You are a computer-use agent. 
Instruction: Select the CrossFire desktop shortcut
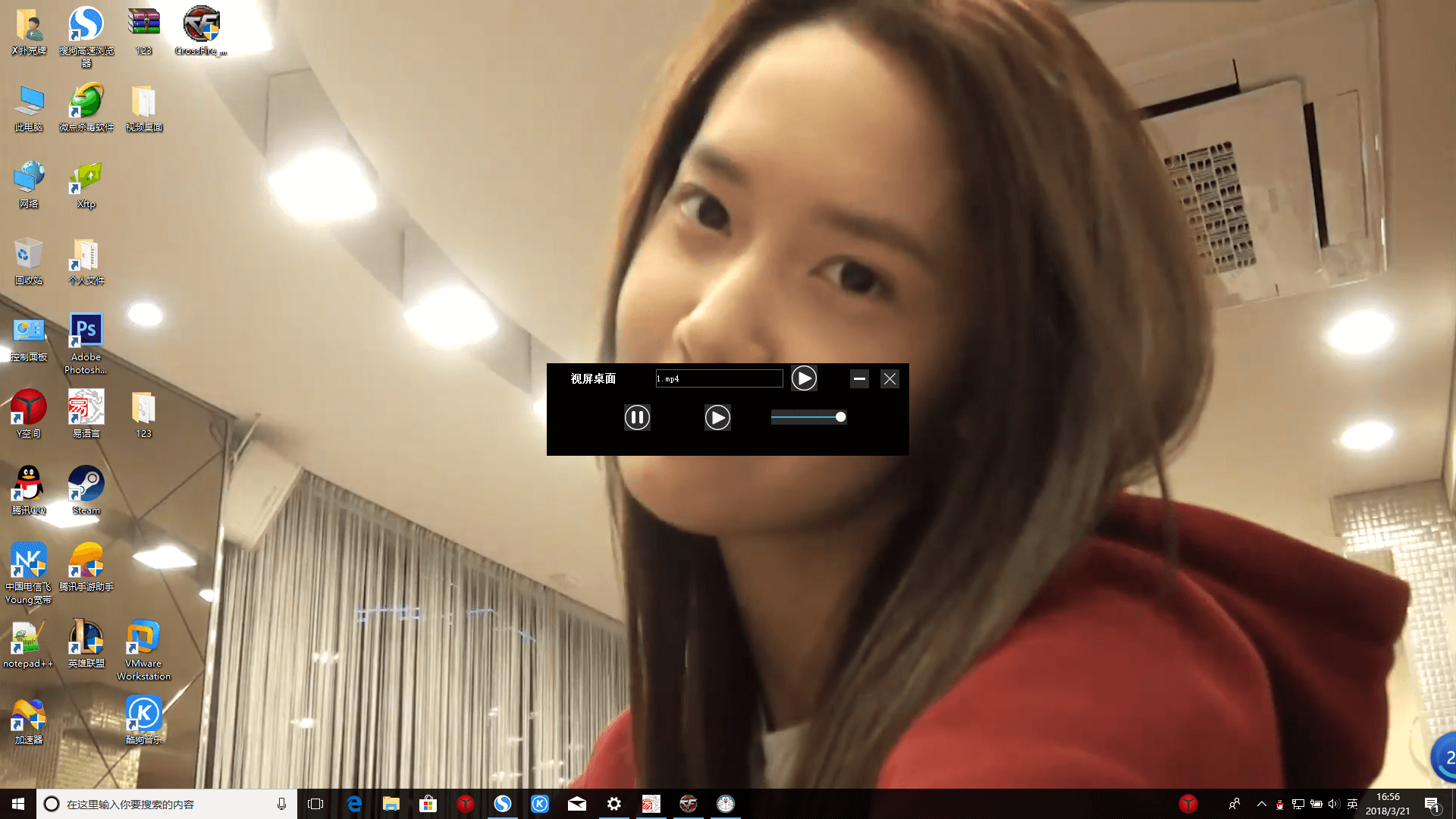coord(201,32)
